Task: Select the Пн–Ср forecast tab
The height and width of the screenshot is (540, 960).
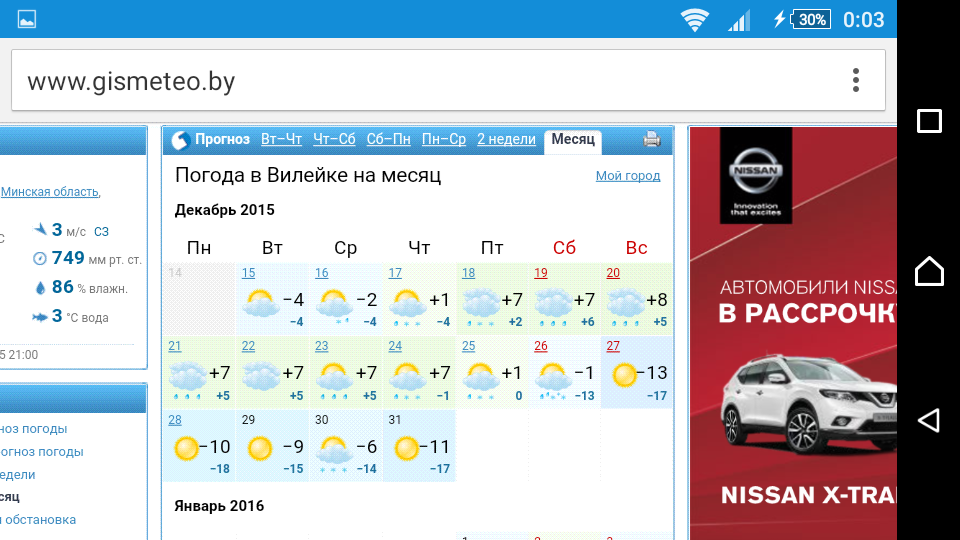Action: point(444,140)
